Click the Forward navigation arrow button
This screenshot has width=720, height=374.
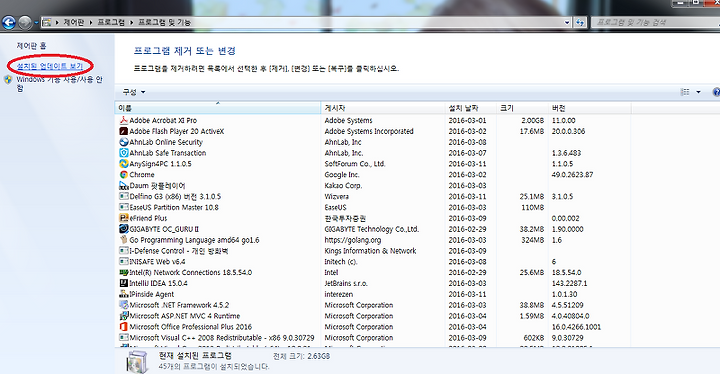pos(25,22)
